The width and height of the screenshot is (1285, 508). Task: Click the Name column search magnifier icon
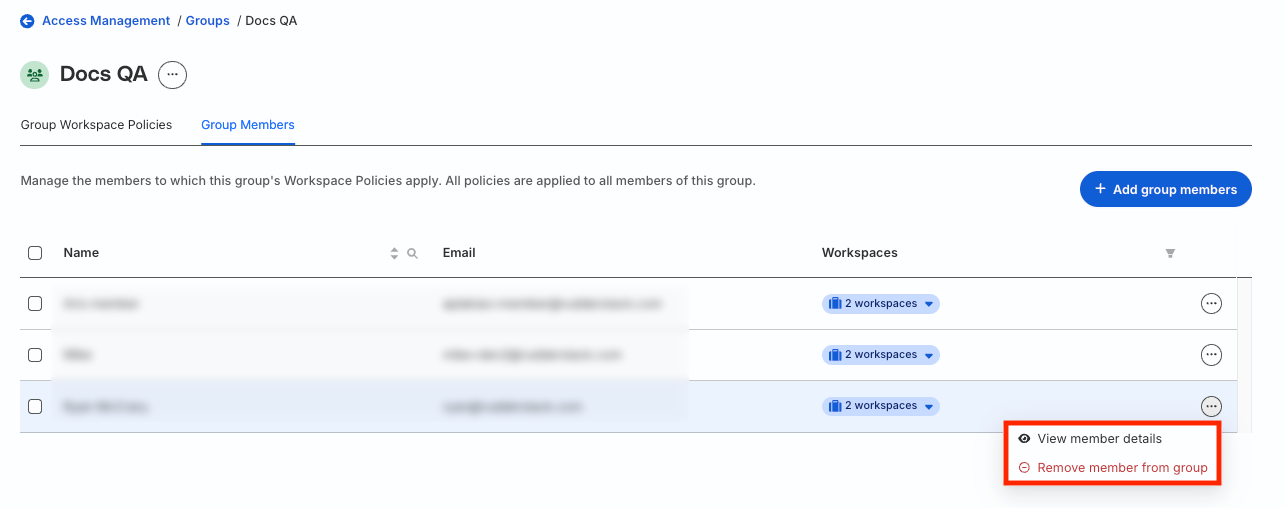(412, 254)
